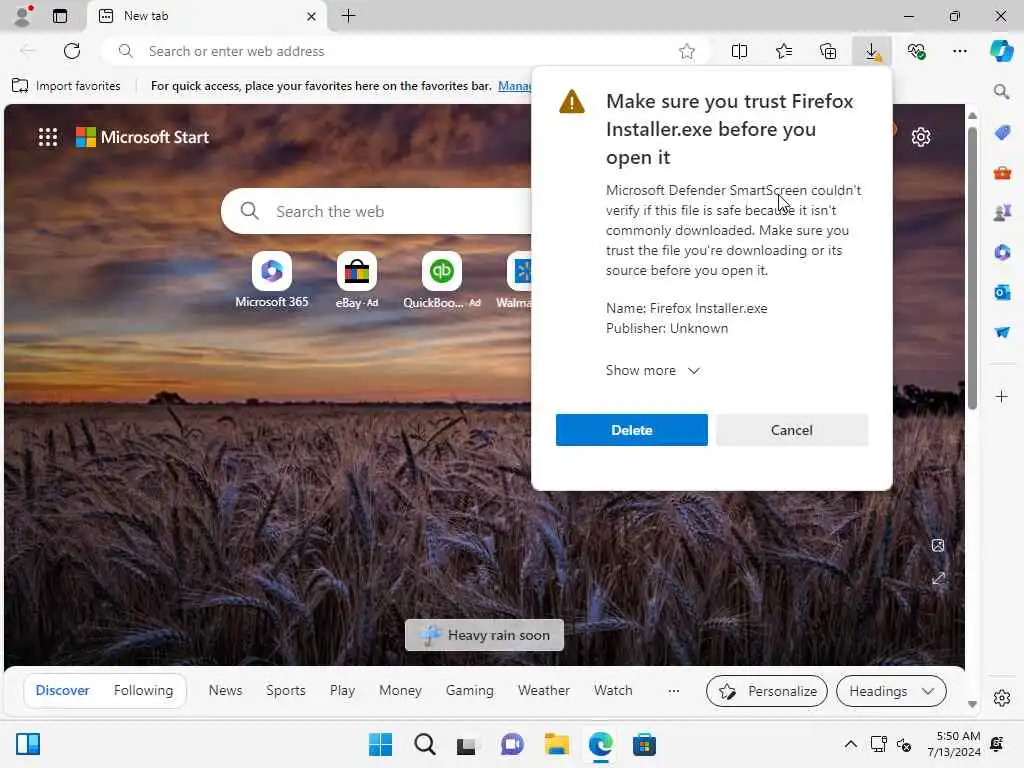Viewport: 1024px width, 768px height.
Task: Expand background to full view icon
Action: 938,579
